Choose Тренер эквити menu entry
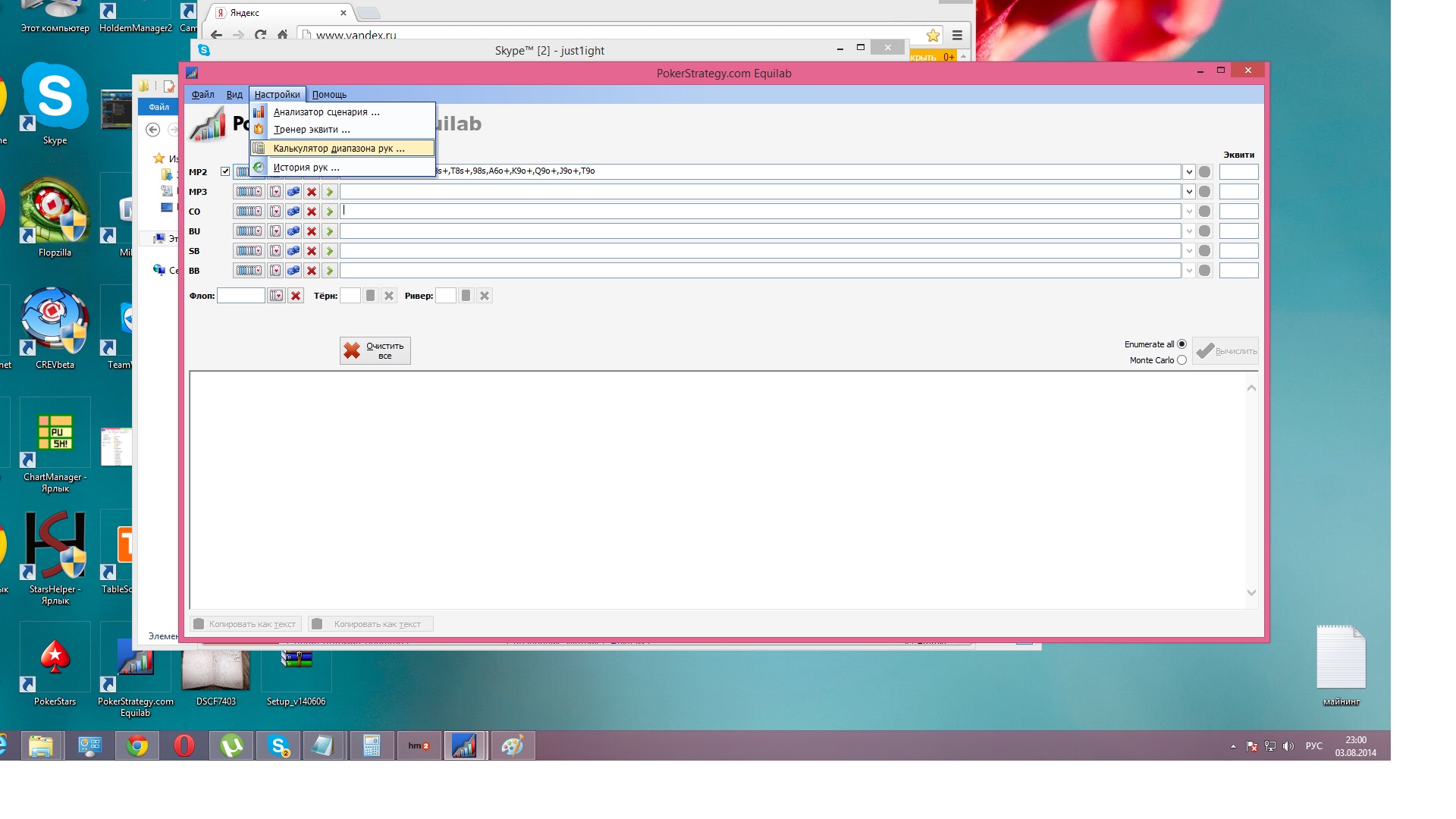Screen dimensions: 1456x819 point(312,130)
